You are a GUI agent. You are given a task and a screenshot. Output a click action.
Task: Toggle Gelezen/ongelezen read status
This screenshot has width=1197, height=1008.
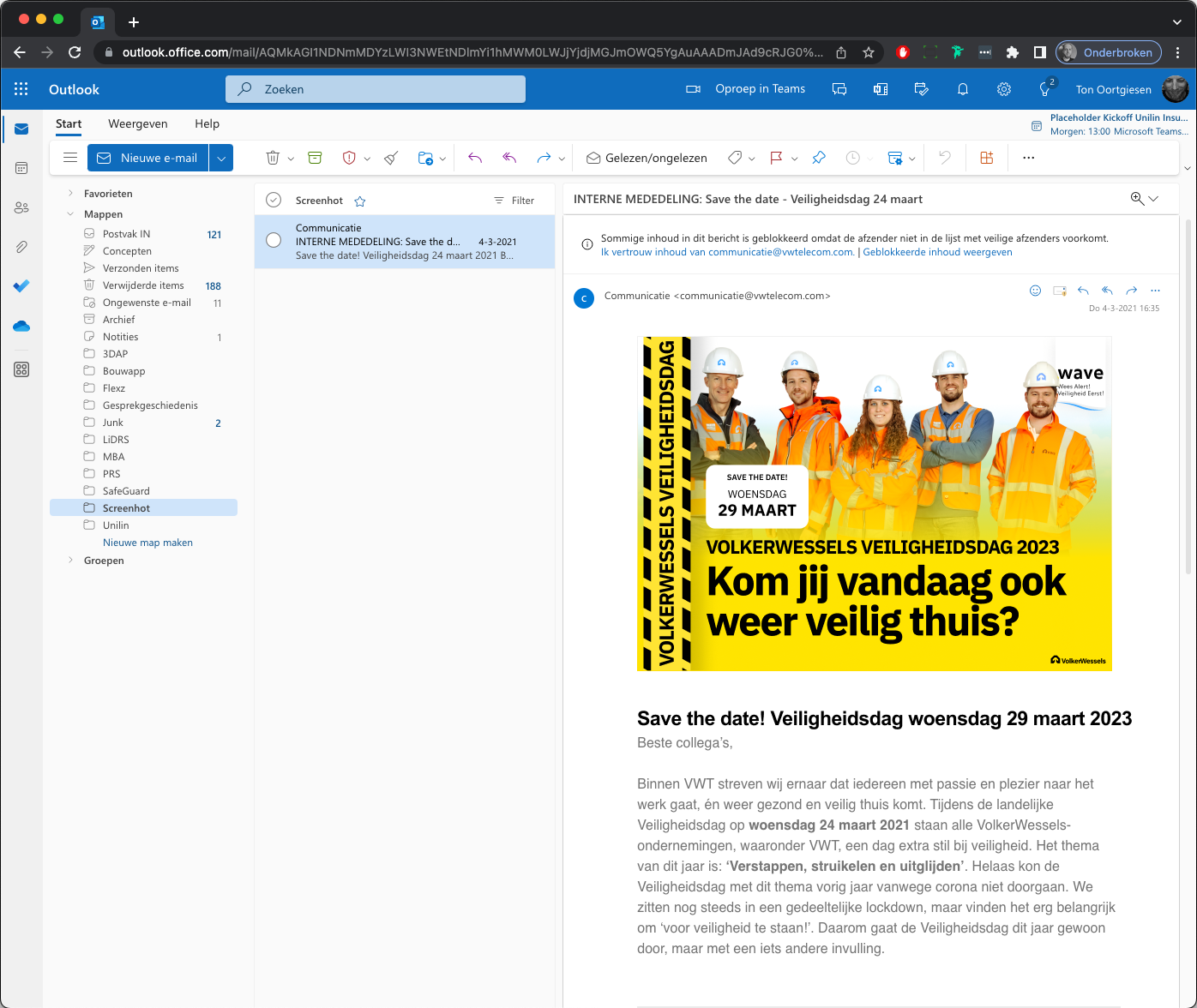647,158
